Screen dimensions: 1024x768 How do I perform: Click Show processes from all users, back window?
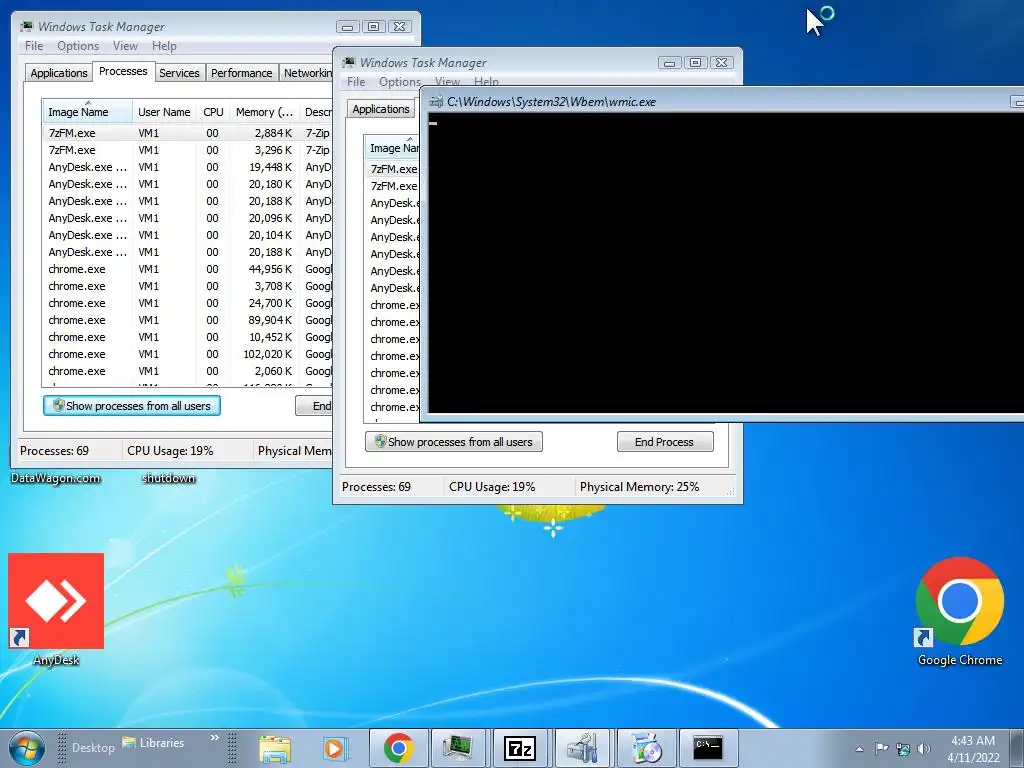[x=132, y=406]
